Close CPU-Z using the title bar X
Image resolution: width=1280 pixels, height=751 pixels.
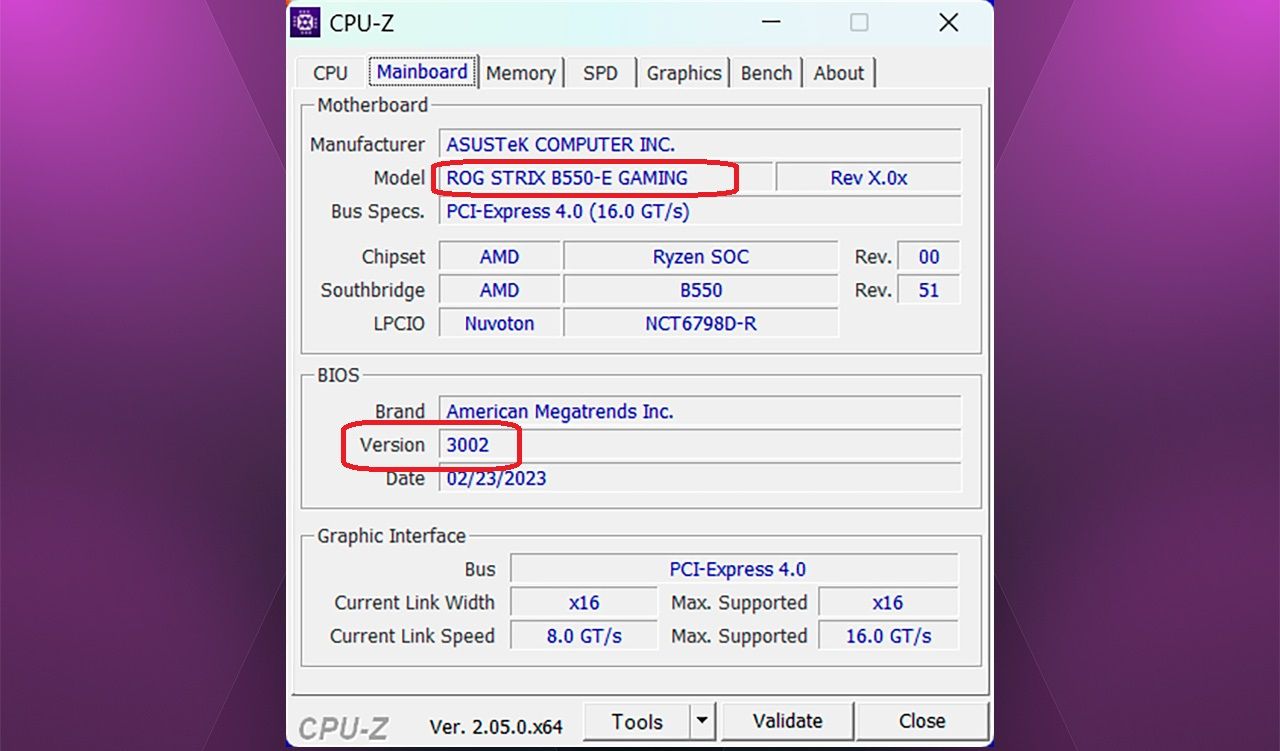pyautogui.click(x=948, y=23)
